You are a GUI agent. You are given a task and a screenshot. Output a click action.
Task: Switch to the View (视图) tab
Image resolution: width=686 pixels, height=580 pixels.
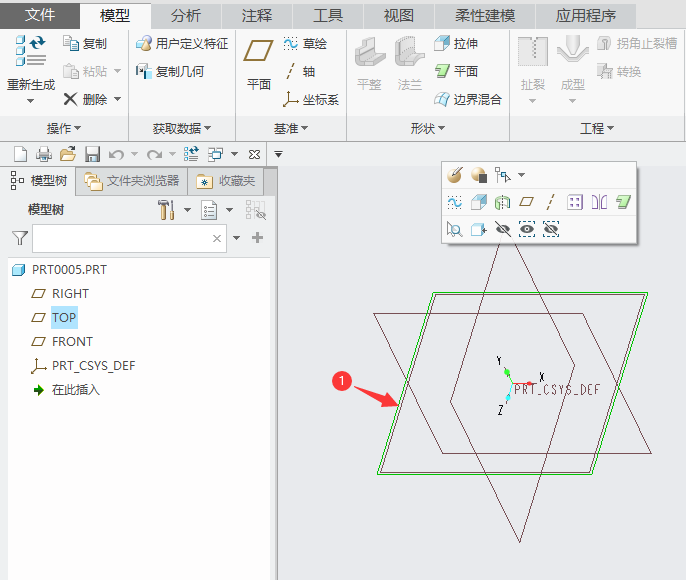pyautogui.click(x=399, y=16)
